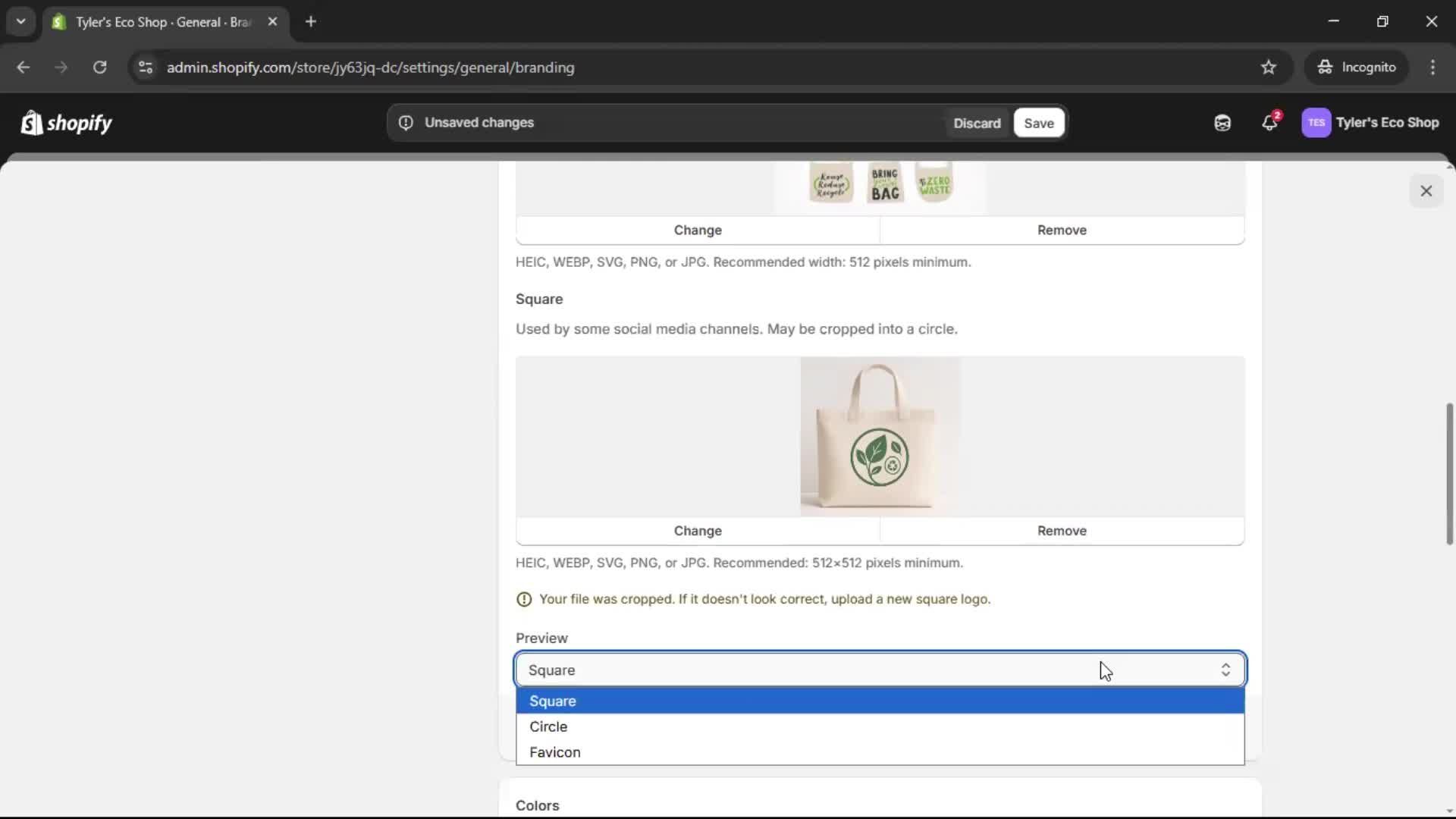Screen dimensions: 1456x819
Task: Remove the square logo image
Action: pyautogui.click(x=1062, y=531)
